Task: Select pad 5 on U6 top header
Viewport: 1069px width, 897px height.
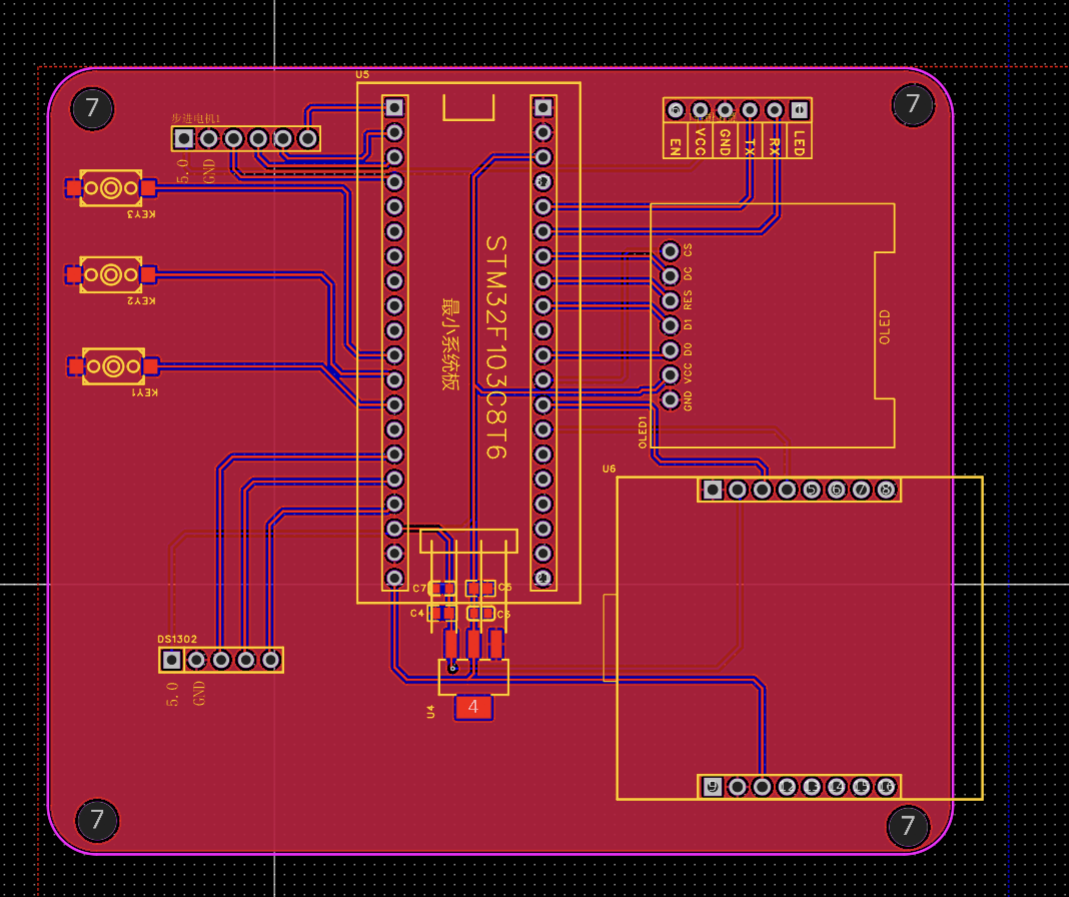Action: point(811,489)
